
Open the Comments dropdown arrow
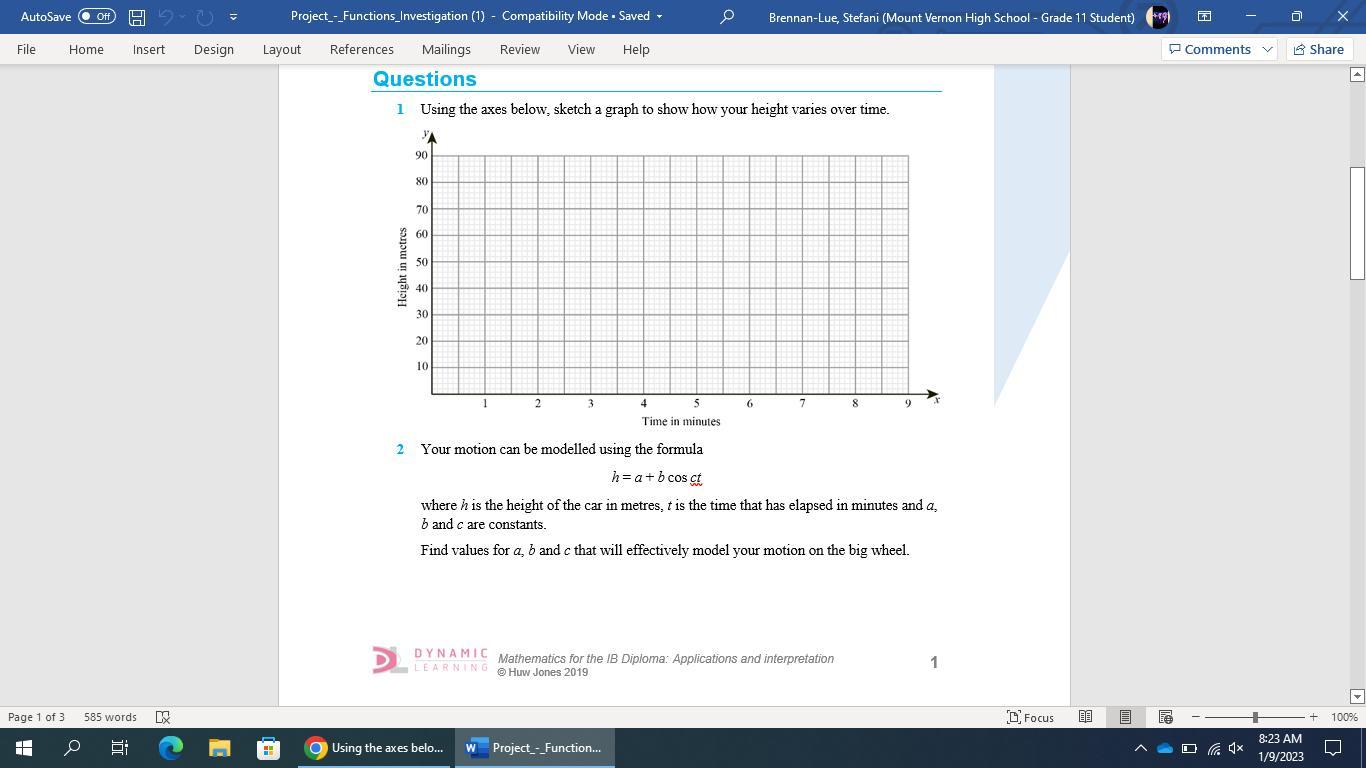(1267, 49)
